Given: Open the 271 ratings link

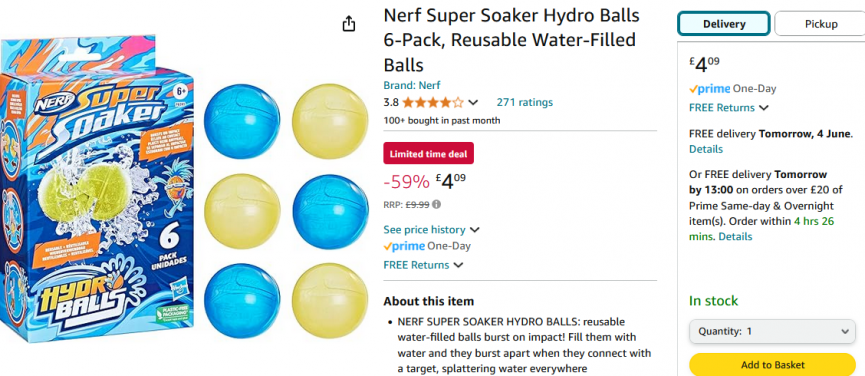Looking at the screenshot, I should [525, 102].
